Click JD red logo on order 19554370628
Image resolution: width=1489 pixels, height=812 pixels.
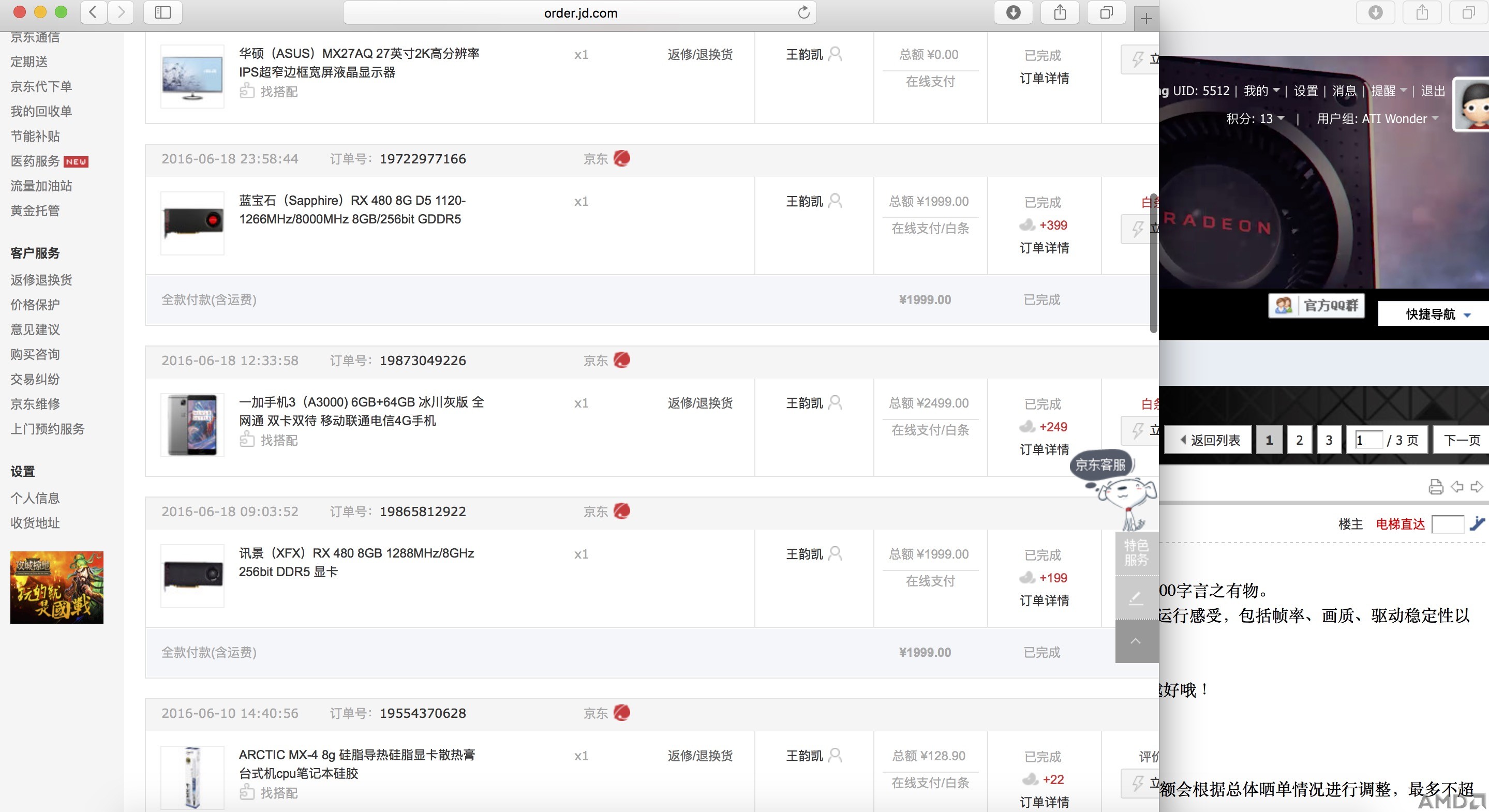click(x=622, y=713)
